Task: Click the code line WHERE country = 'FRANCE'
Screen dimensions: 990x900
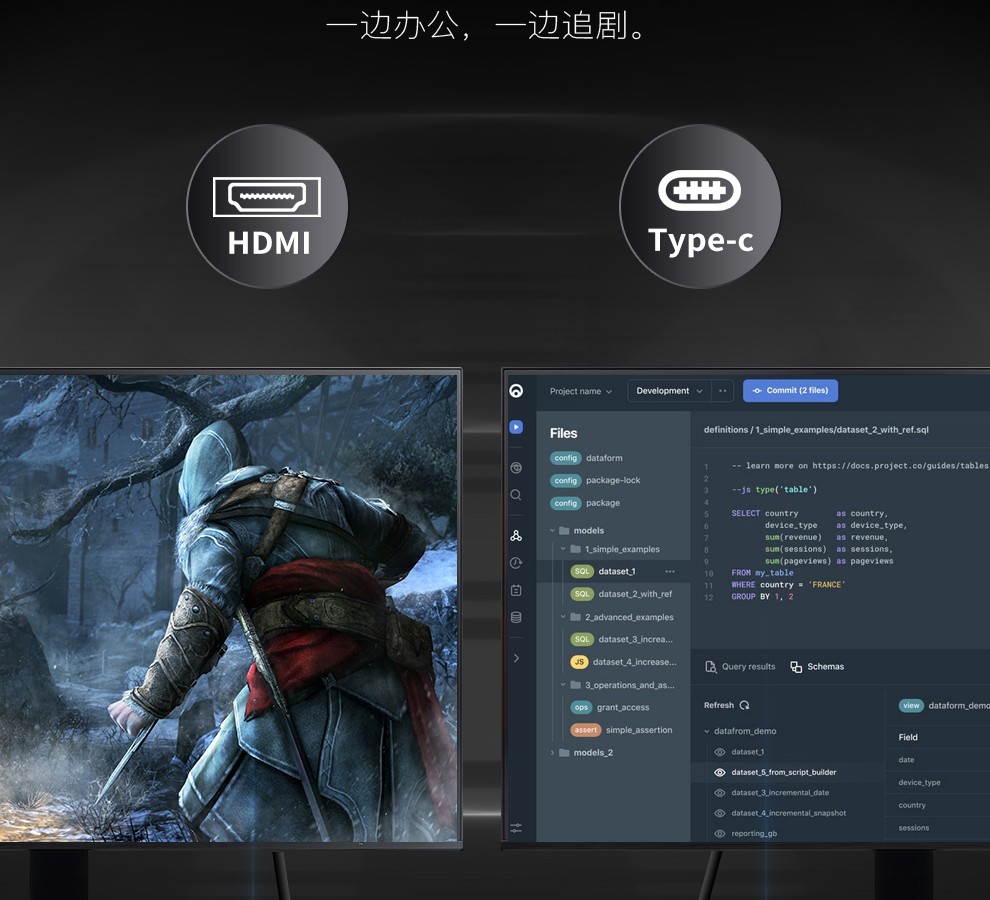Action: tap(787, 585)
